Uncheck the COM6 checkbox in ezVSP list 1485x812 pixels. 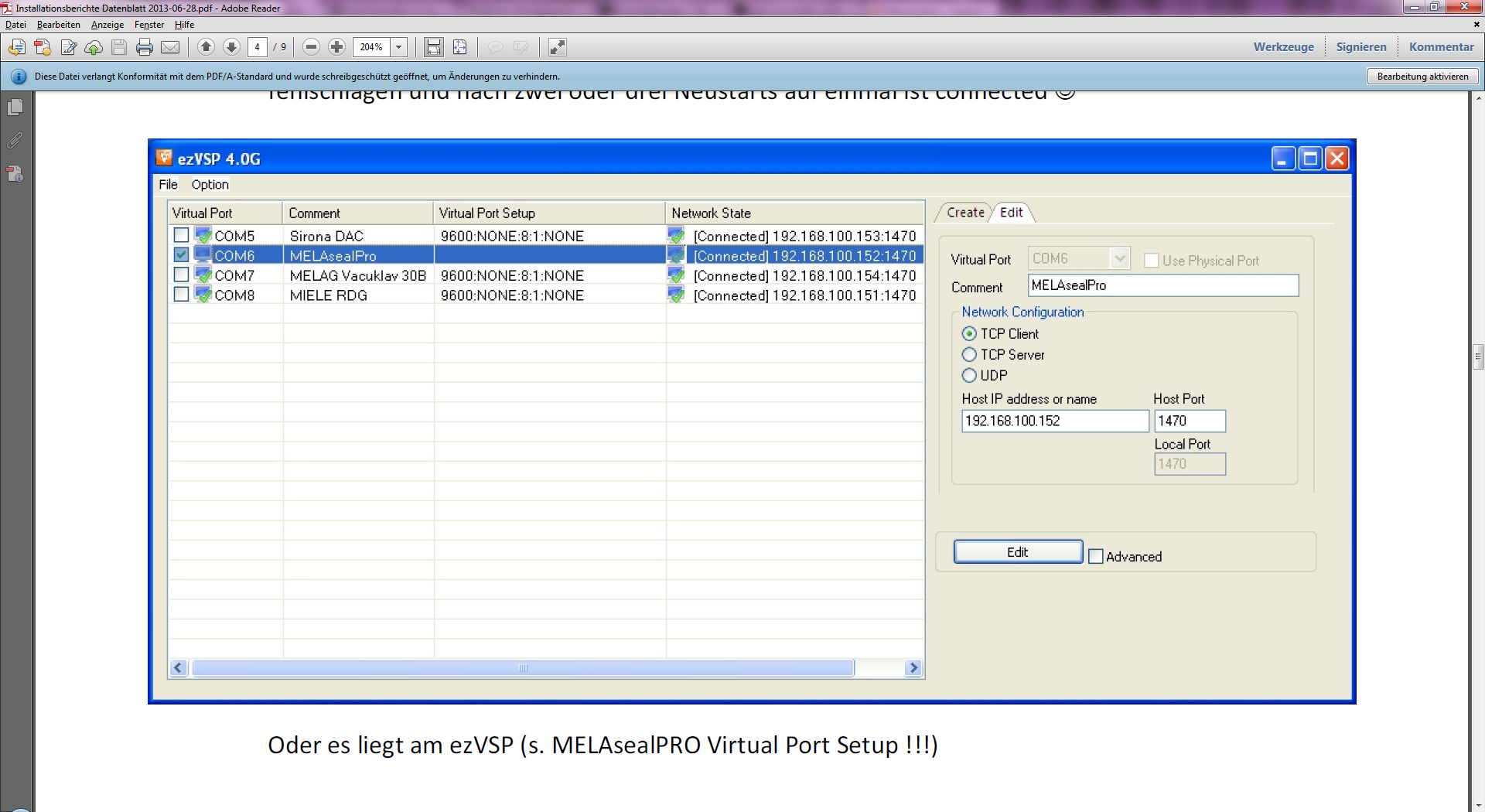[181, 254]
